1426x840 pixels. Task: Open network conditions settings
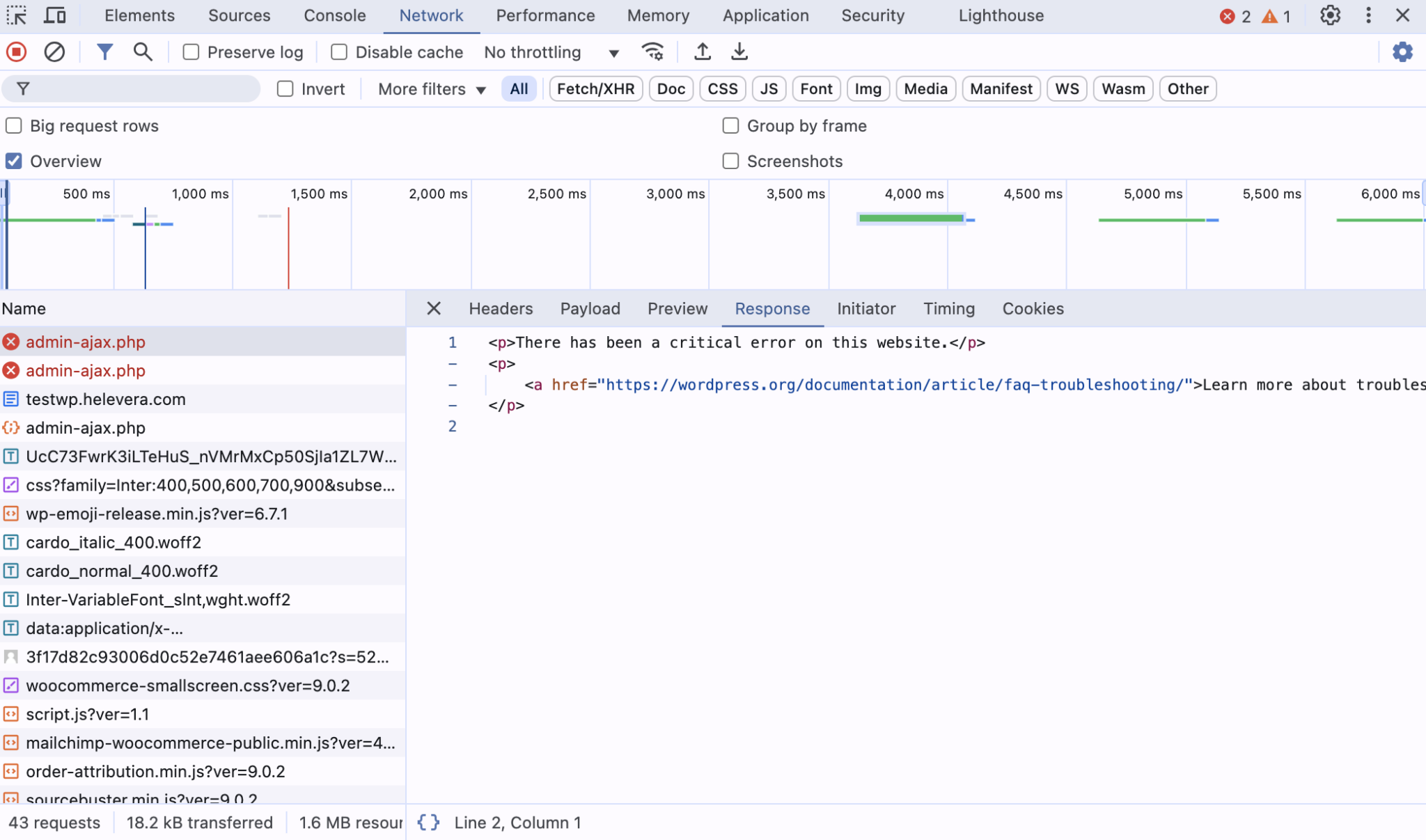[x=652, y=51]
